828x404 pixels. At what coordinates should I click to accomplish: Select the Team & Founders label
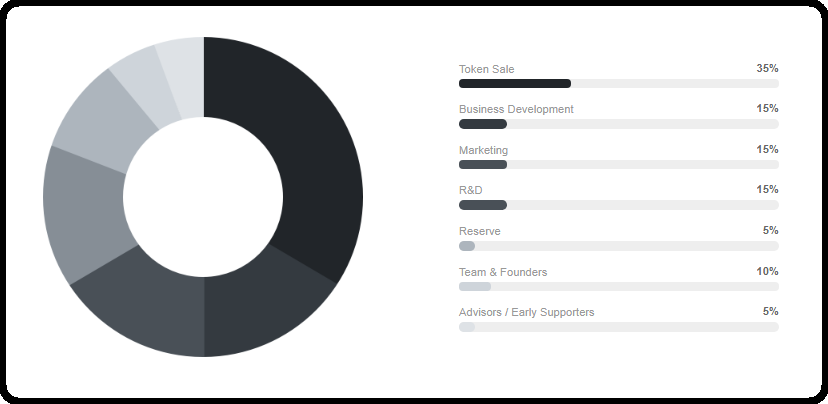click(503, 272)
